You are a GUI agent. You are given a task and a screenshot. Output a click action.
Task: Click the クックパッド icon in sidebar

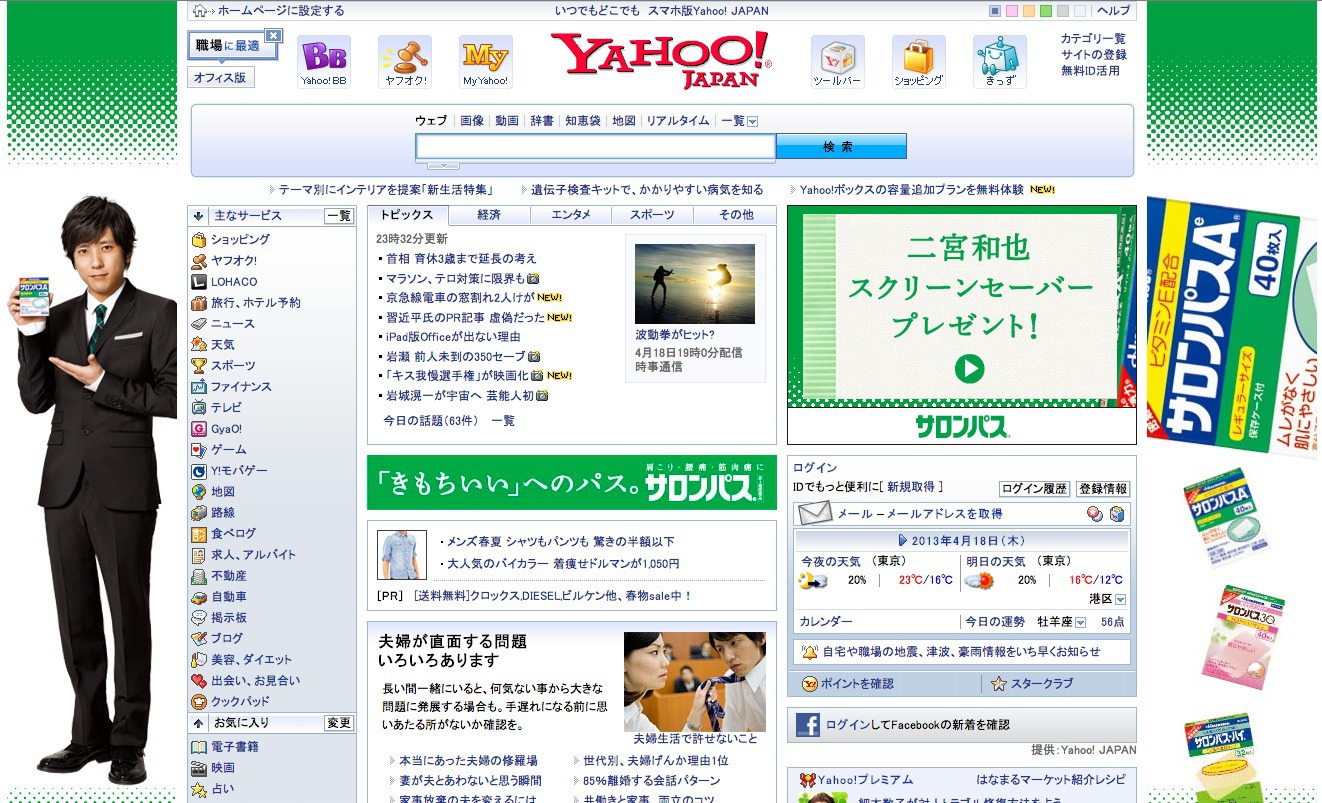pos(199,702)
